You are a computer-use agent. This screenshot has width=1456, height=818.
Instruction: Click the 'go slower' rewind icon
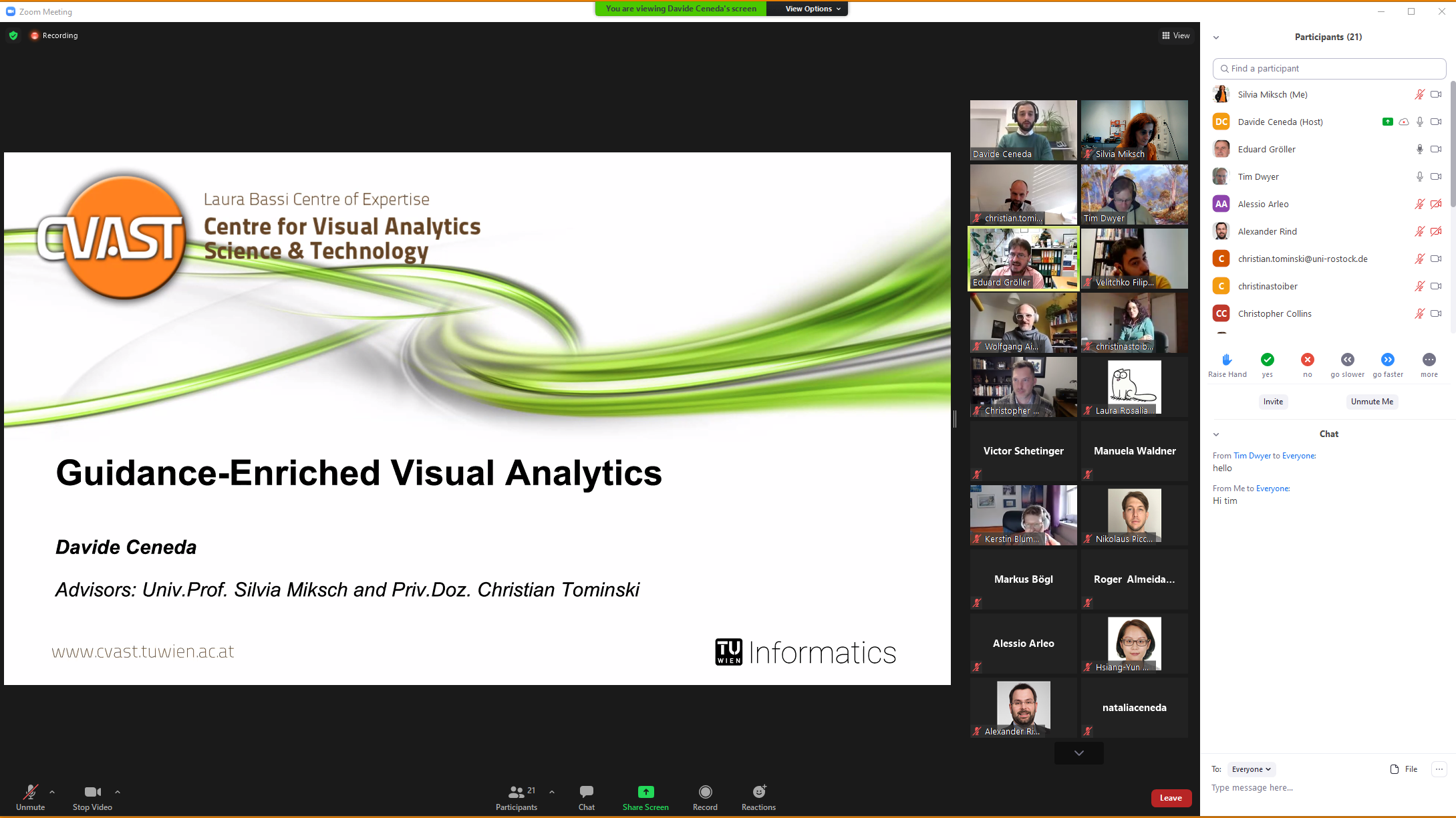click(1347, 360)
